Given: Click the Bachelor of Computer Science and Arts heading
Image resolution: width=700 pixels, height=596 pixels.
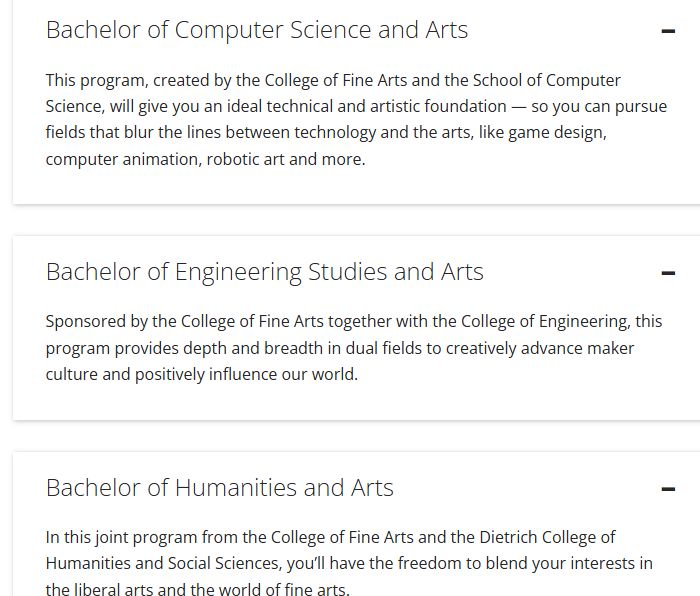Looking at the screenshot, I should click(x=257, y=30).
